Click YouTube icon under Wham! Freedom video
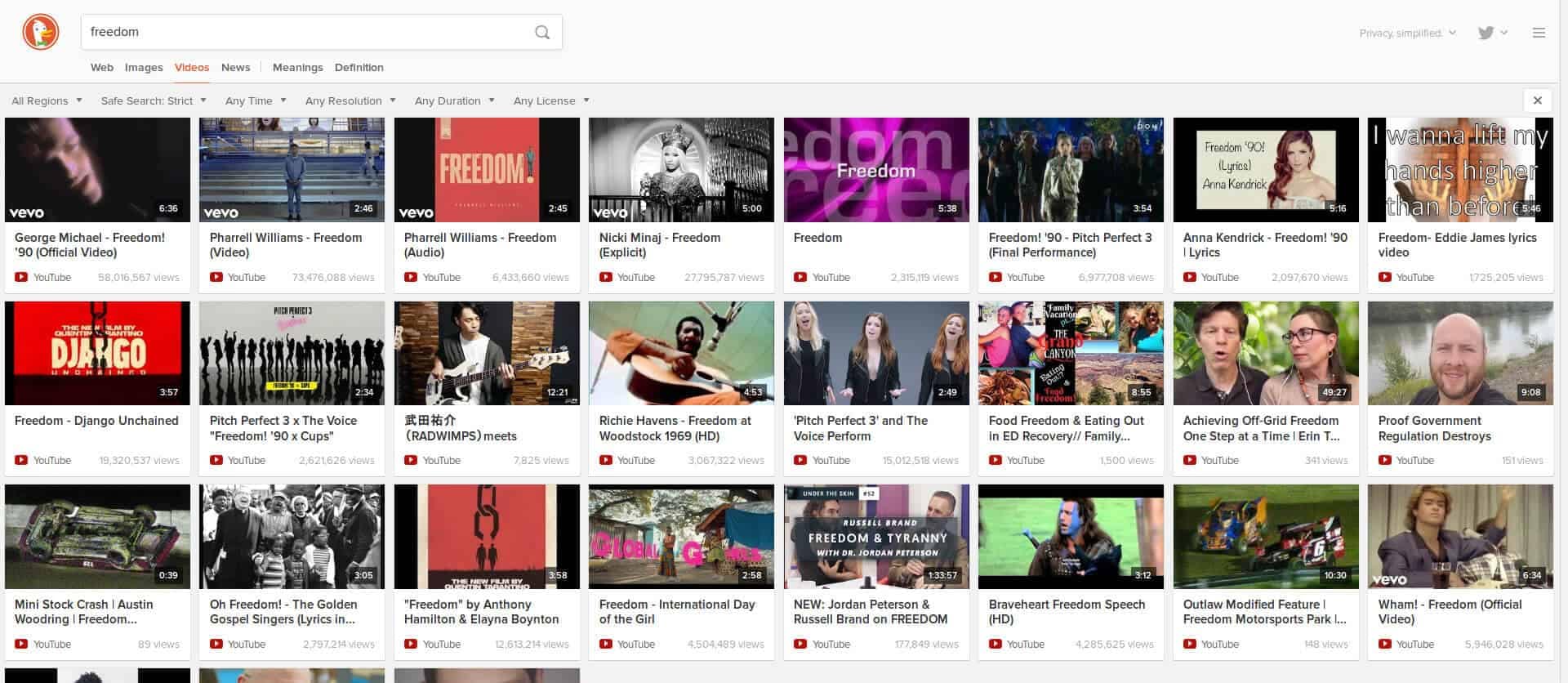 [1385, 645]
